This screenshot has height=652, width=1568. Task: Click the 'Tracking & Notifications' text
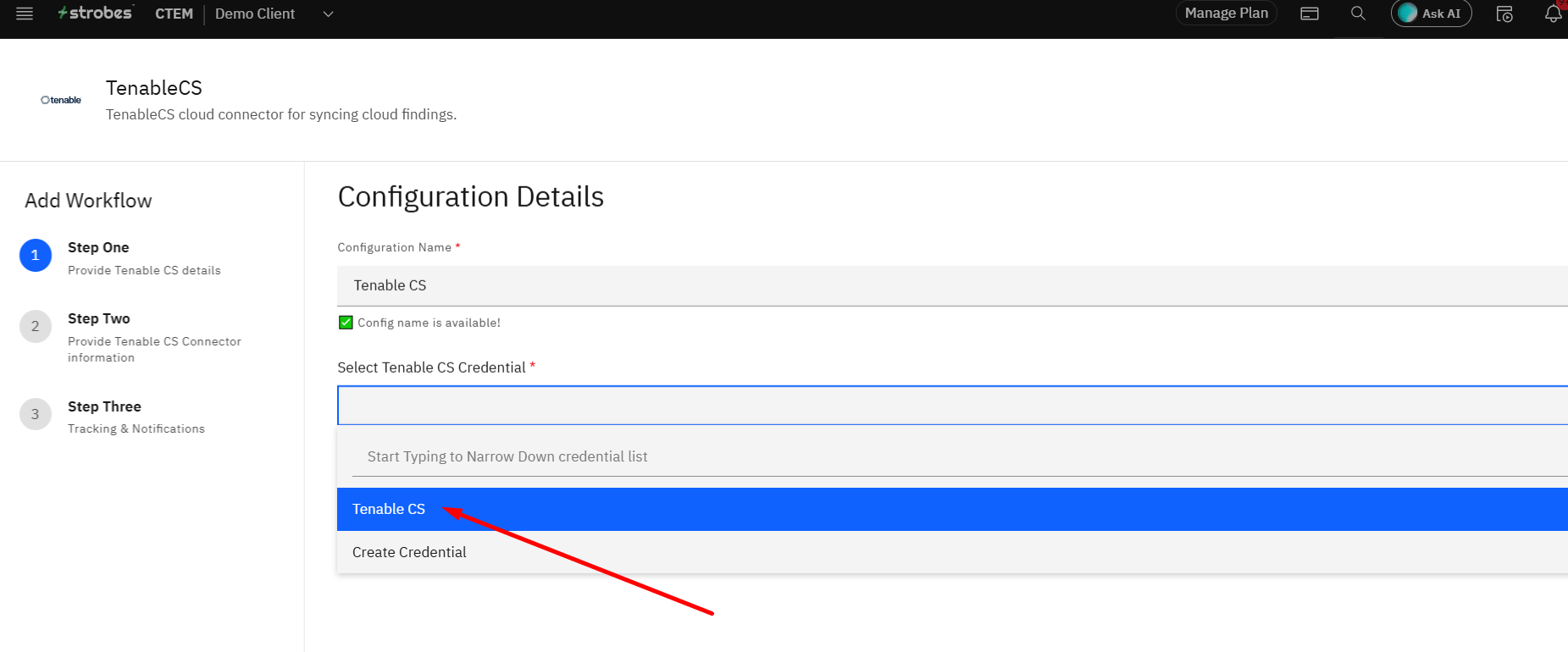[x=136, y=428]
